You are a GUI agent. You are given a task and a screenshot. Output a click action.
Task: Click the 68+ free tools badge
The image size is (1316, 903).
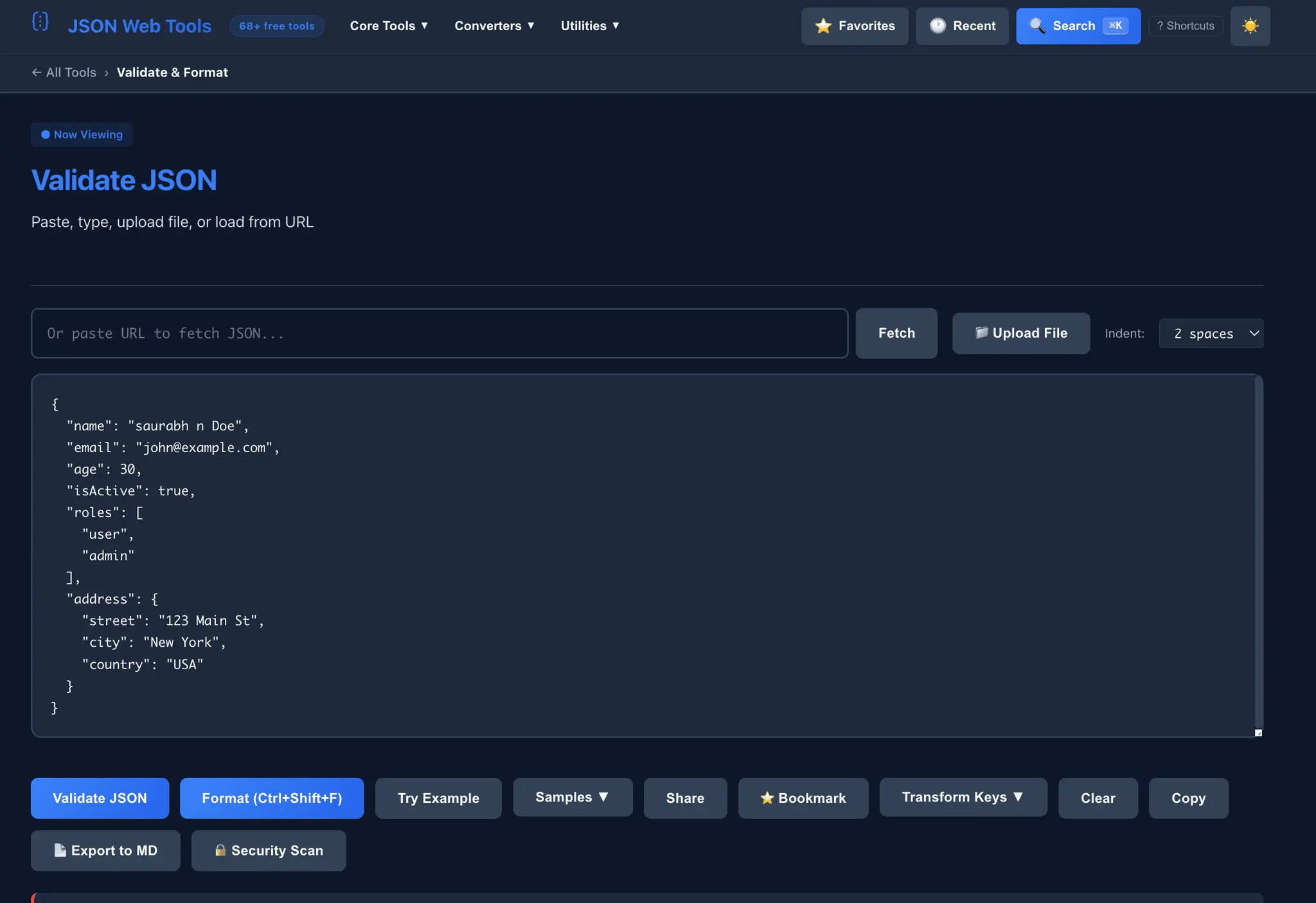pos(277,26)
